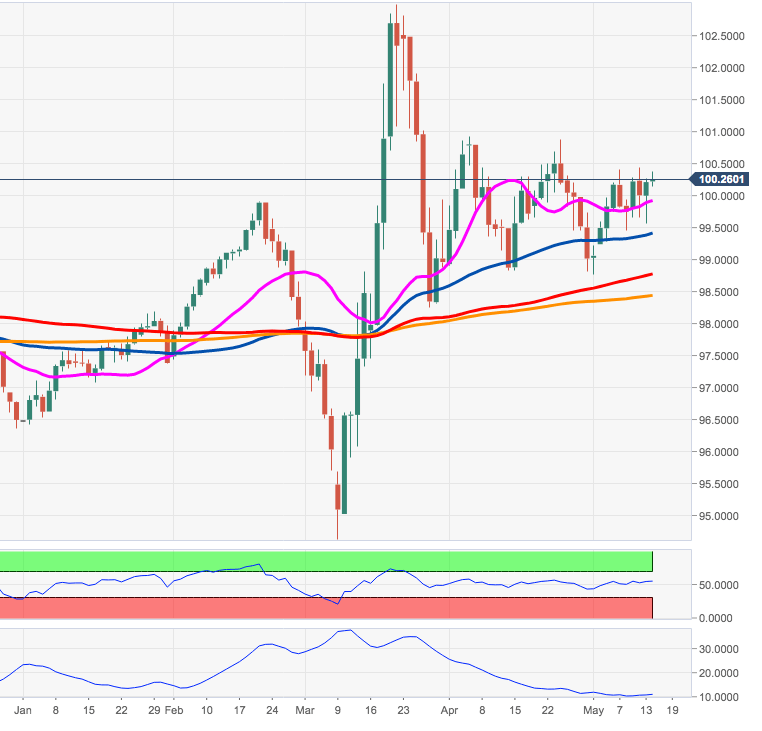Click the Apr date label
The image size is (762, 731).
(x=449, y=710)
